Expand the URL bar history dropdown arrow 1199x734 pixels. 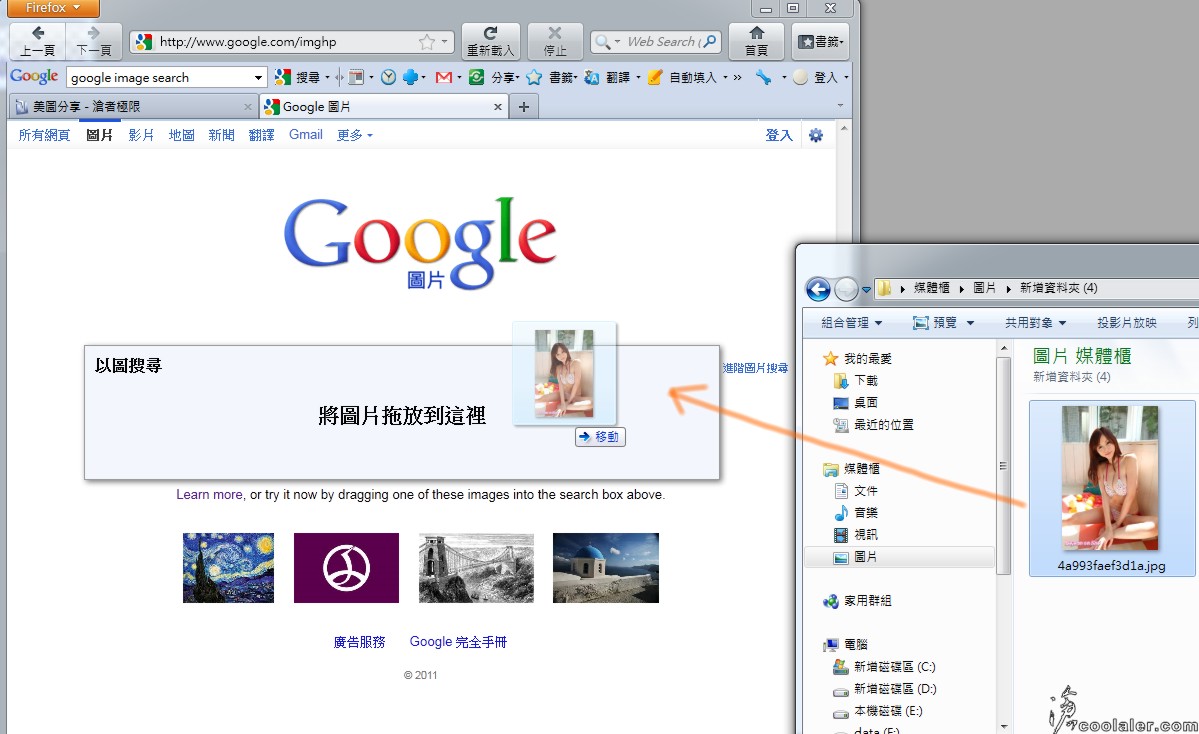click(x=444, y=42)
